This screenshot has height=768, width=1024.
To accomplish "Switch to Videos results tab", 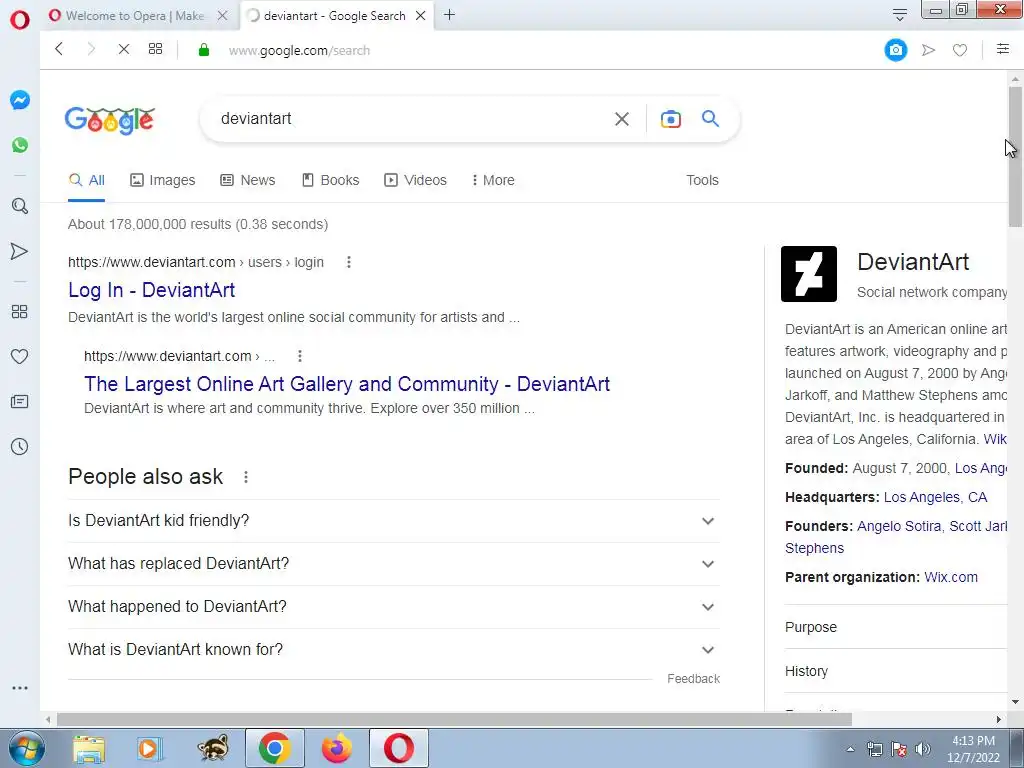I will 415,180.
